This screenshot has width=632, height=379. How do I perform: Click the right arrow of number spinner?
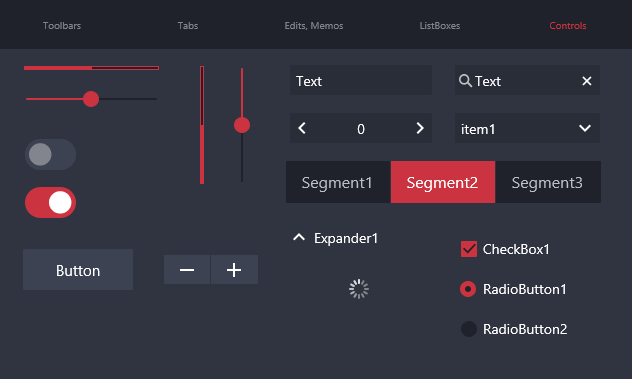[x=420, y=128]
